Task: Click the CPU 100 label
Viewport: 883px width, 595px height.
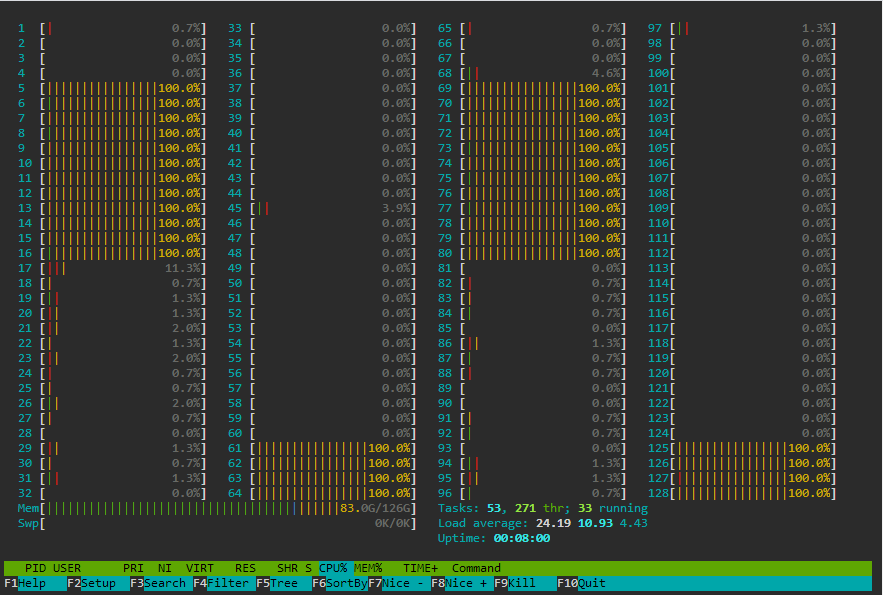Action: 658,73
